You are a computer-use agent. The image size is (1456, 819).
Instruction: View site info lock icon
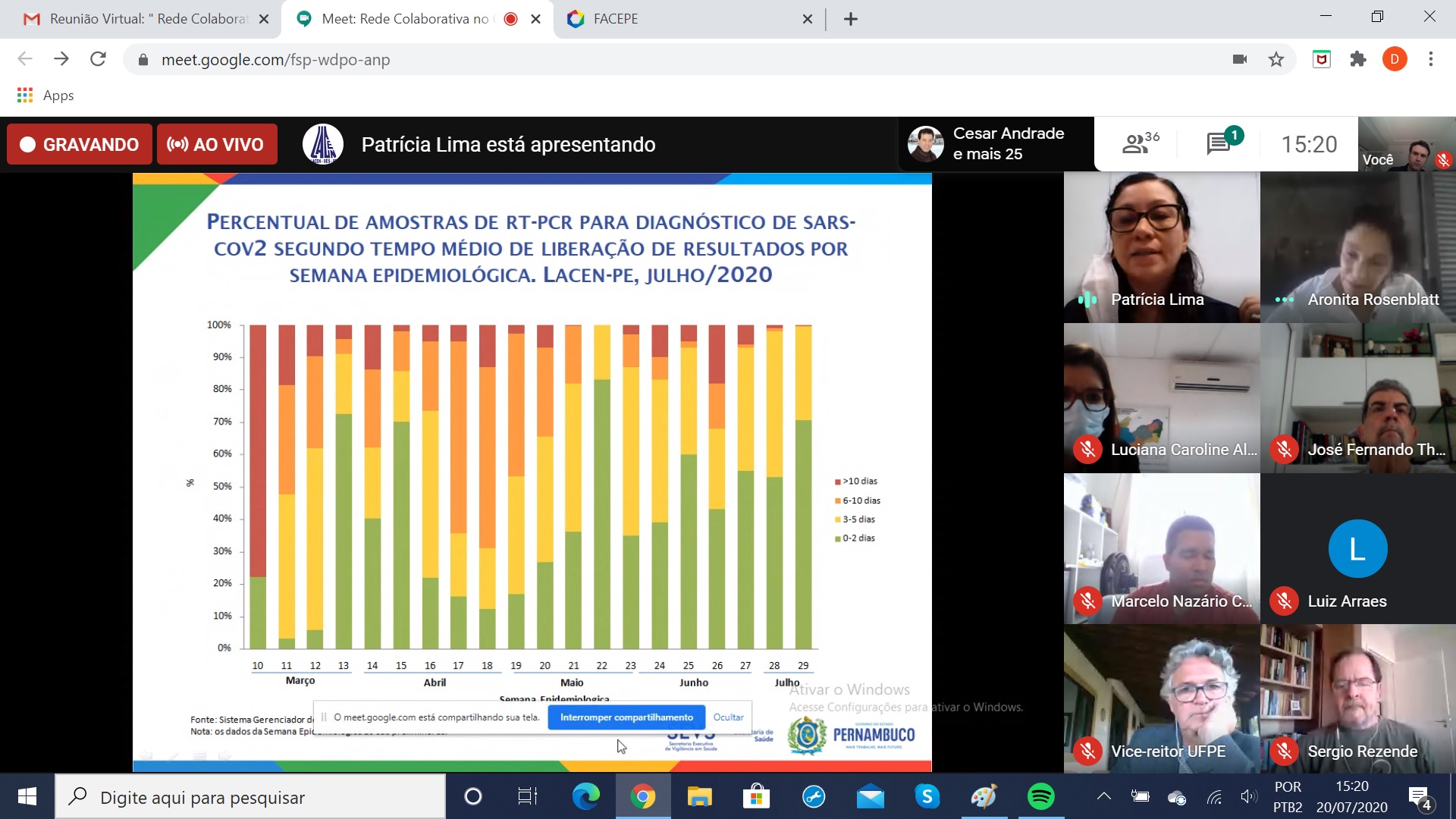(143, 60)
